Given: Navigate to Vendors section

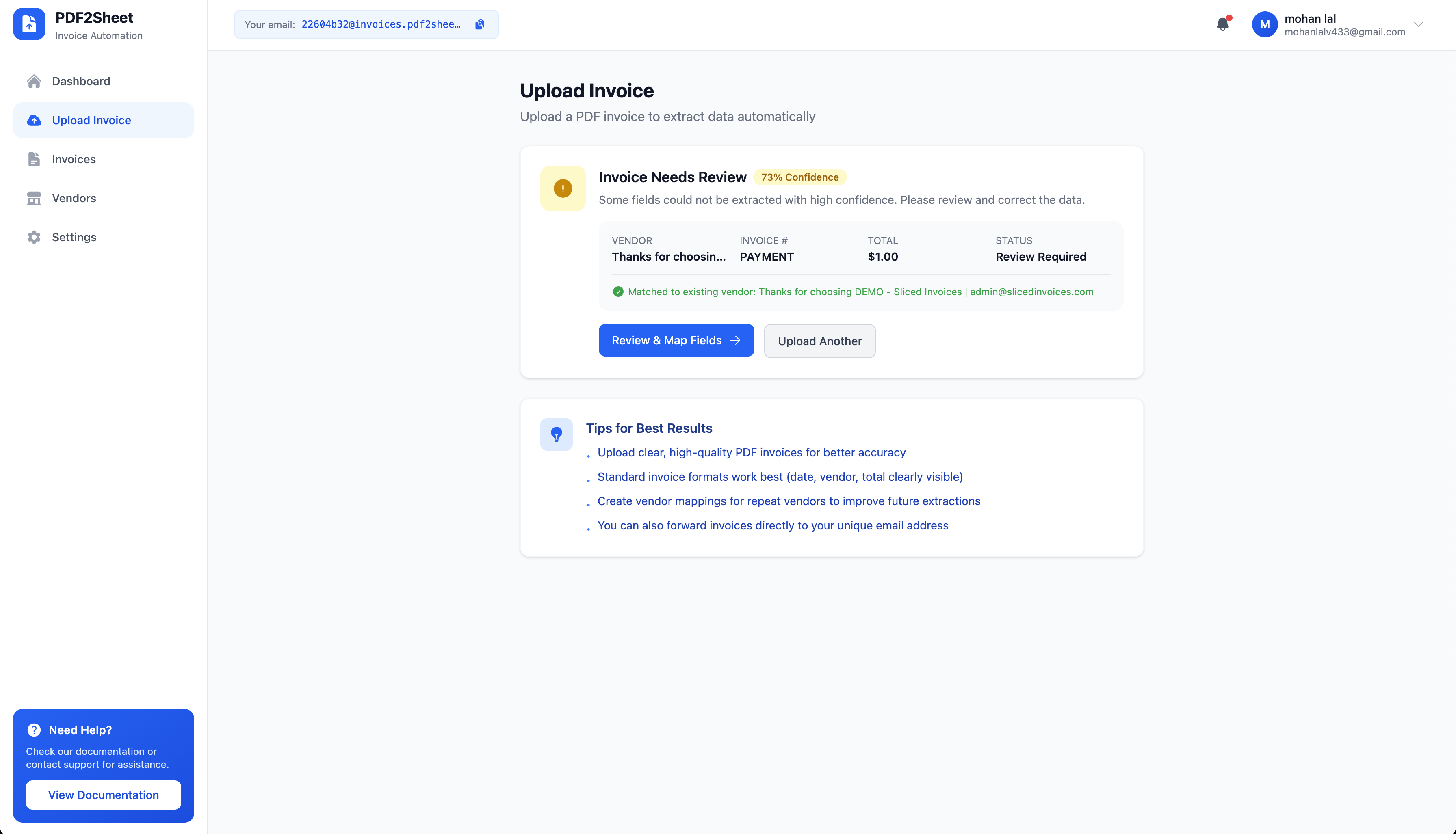Looking at the screenshot, I should point(74,198).
